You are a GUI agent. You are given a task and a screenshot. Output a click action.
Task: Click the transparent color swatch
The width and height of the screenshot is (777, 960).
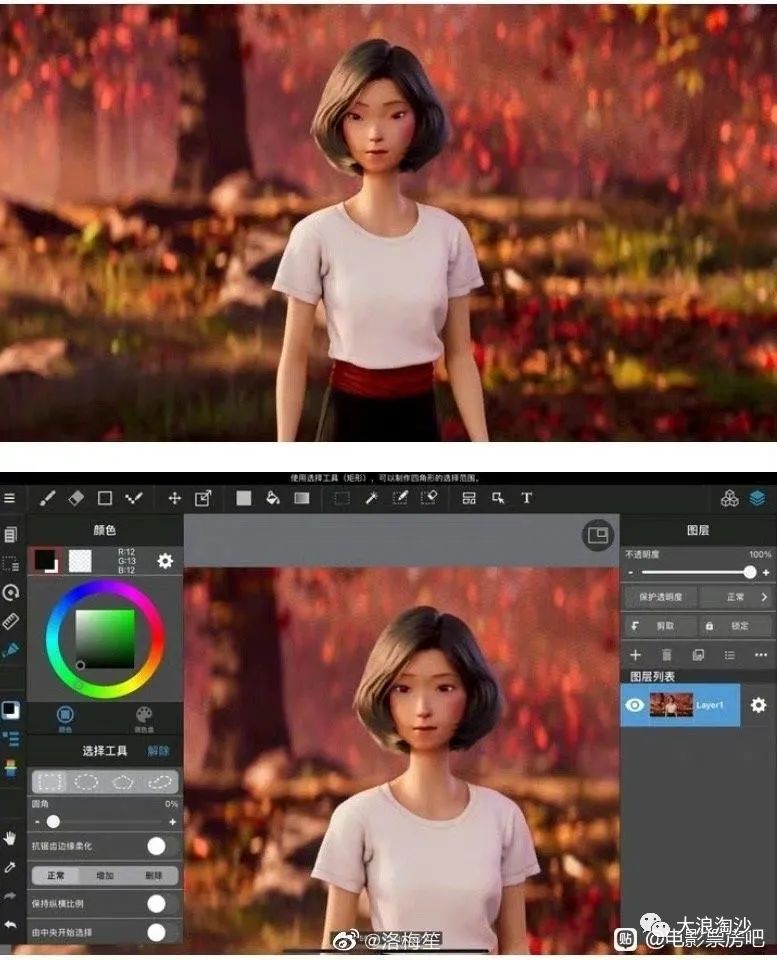coord(80,561)
